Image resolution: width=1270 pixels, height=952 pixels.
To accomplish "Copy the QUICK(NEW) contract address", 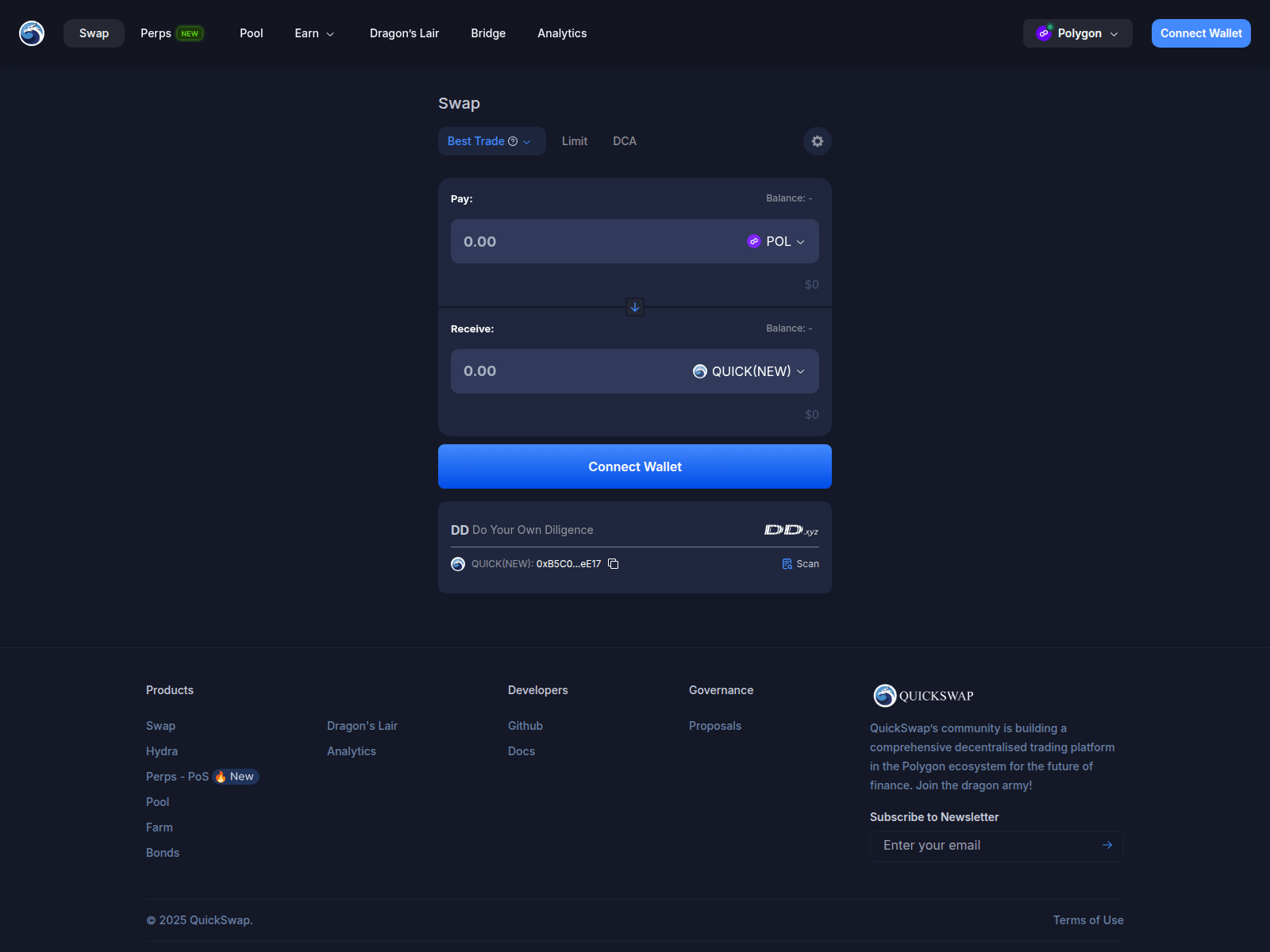I will (x=614, y=564).
